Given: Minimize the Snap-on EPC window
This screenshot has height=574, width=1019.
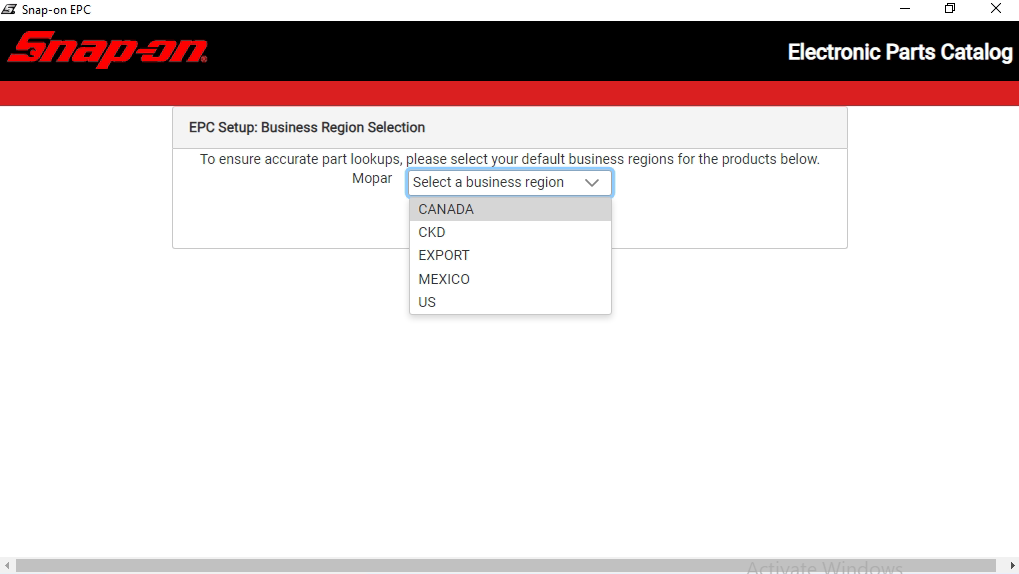Looking at the screenshot, I should (905, 9).
